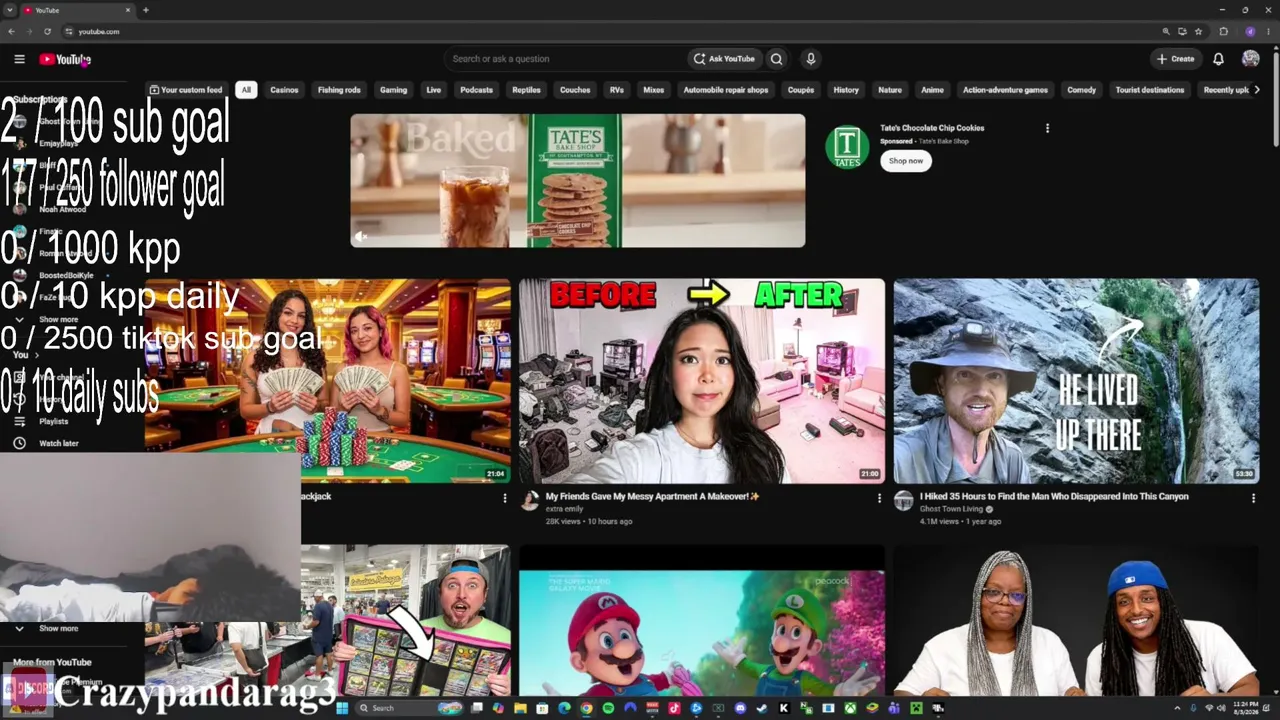Click Shop now on Tate's ad
The image size is (1280, 720).
[906, 161]
